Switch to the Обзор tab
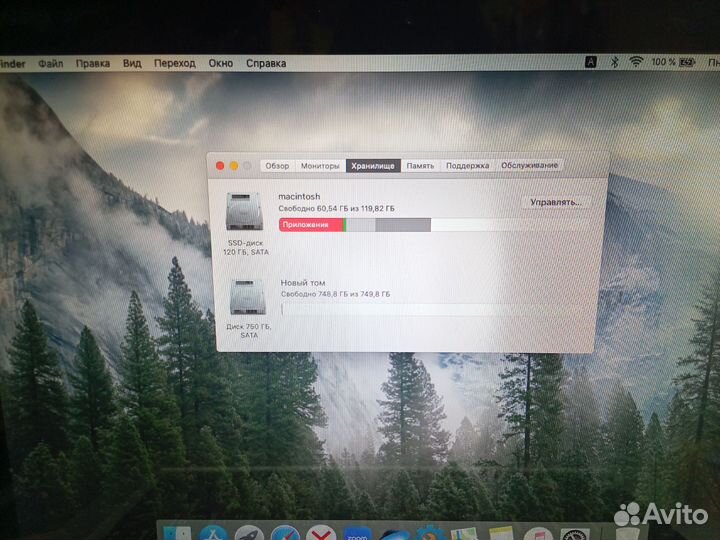The width and height of the screenshot is (720, 540). pos(277,166)
